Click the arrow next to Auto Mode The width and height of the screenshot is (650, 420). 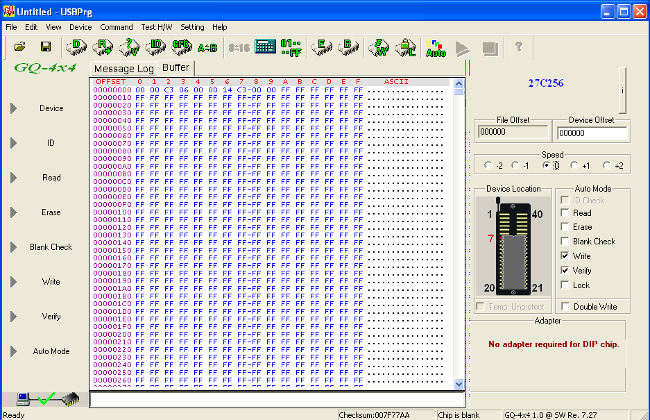click(14, 351)
